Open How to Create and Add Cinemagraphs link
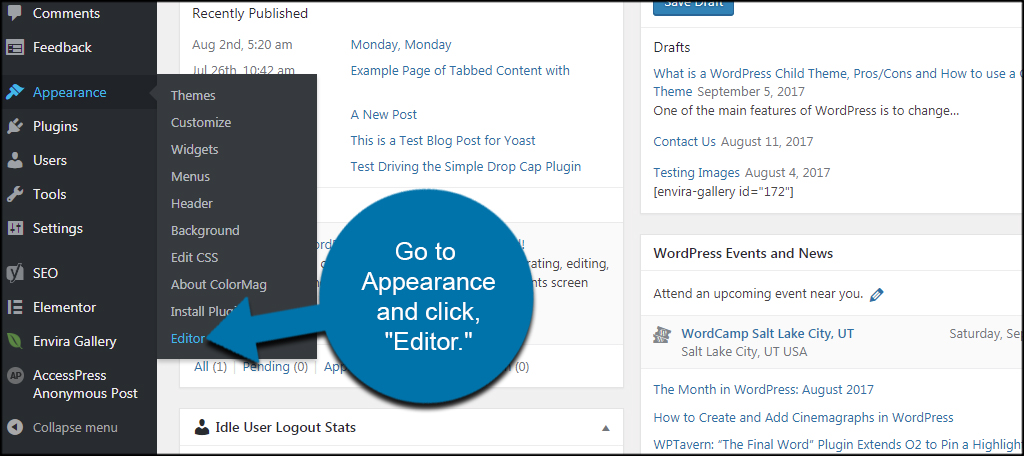 [803, 417]
